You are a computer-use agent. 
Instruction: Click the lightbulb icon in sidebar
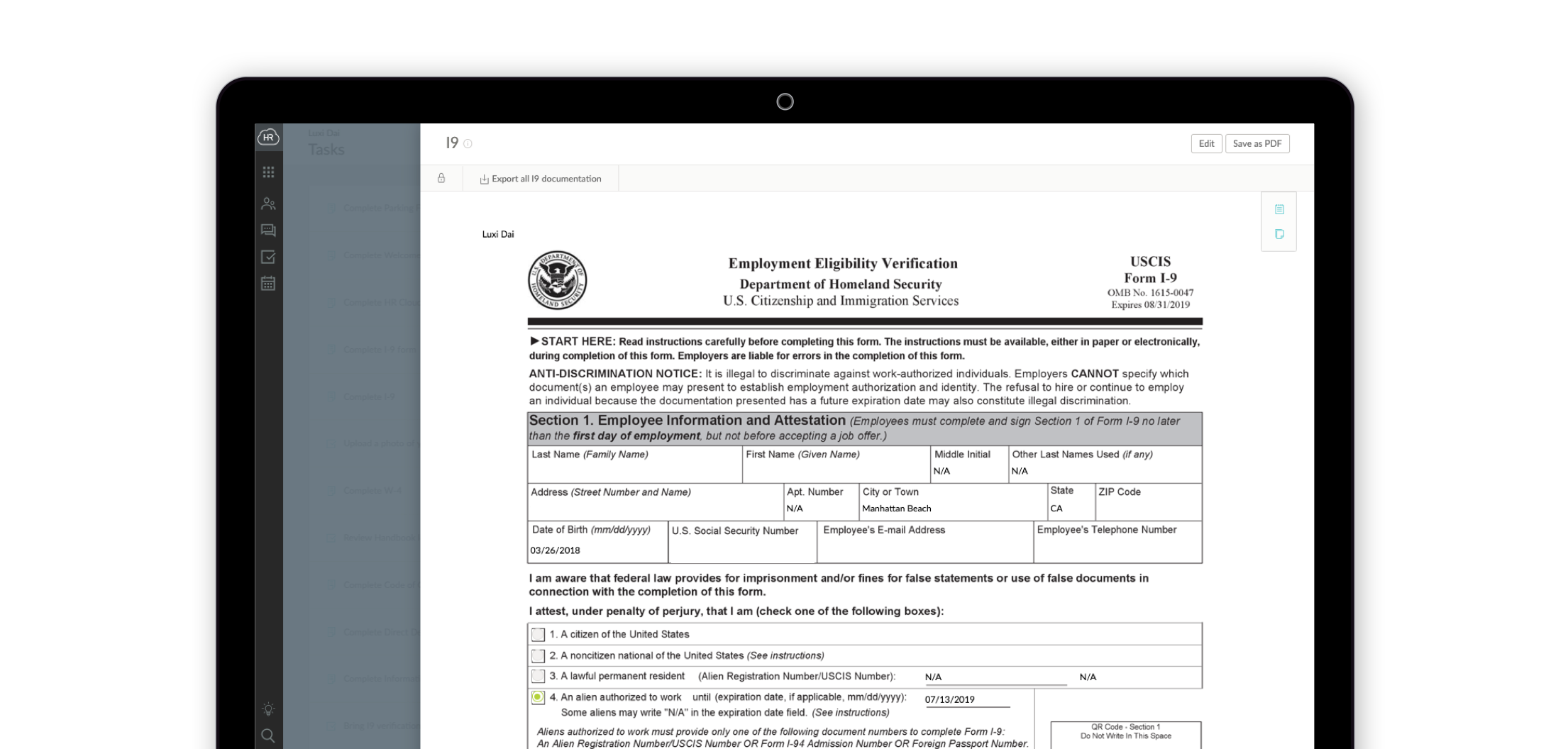[x=268, y=709]
